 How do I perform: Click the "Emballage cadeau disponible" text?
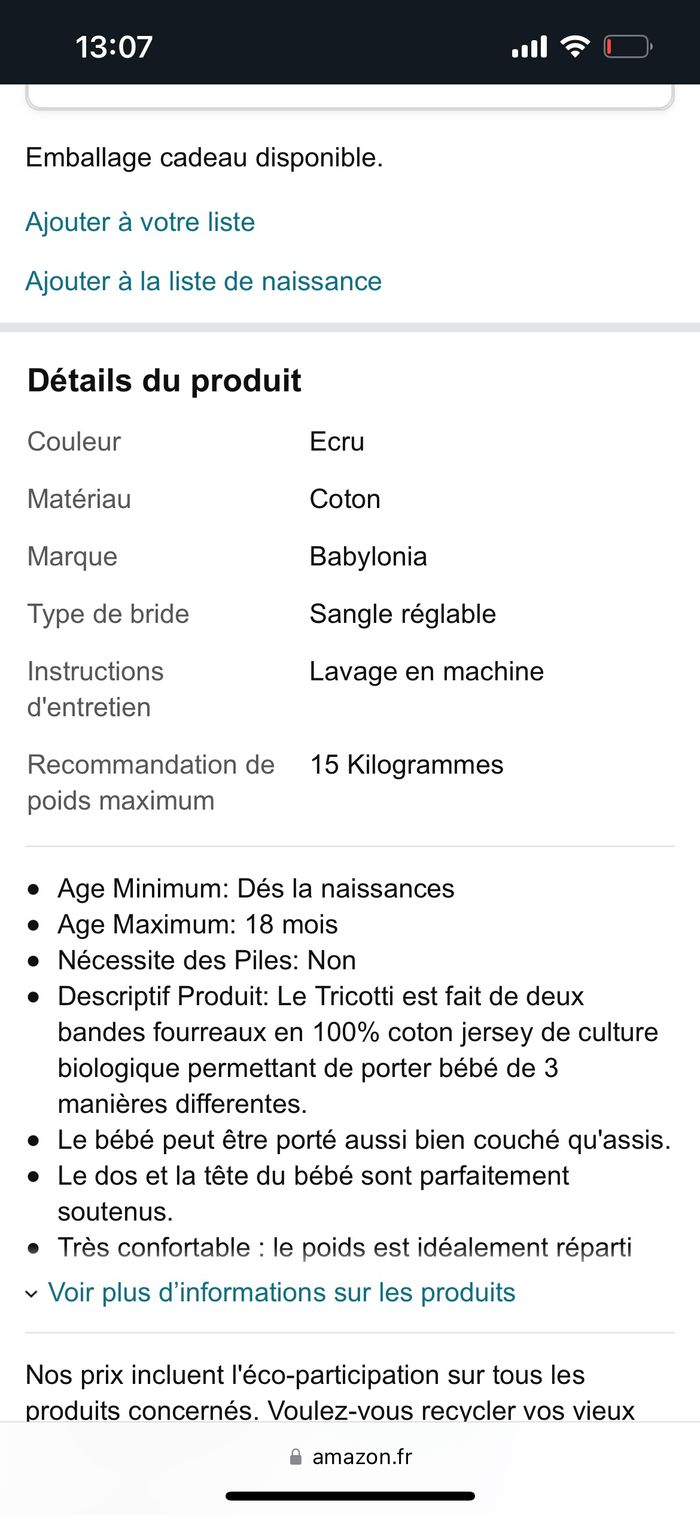click(x=204, y=157)
